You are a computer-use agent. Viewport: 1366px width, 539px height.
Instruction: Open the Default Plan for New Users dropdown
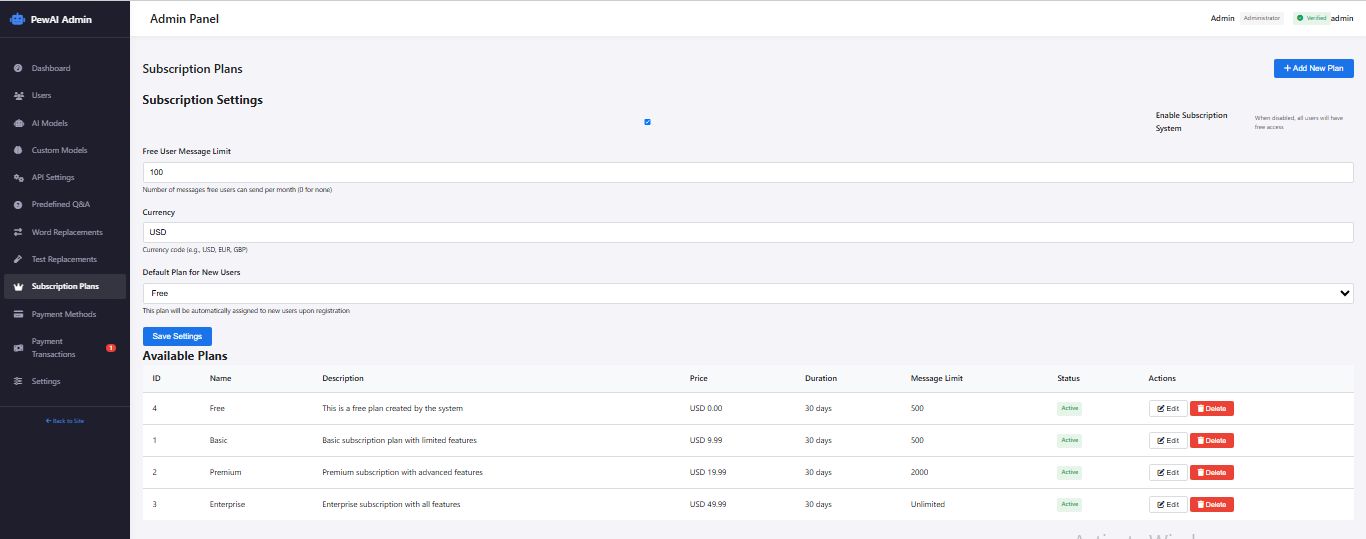[747, 293]
